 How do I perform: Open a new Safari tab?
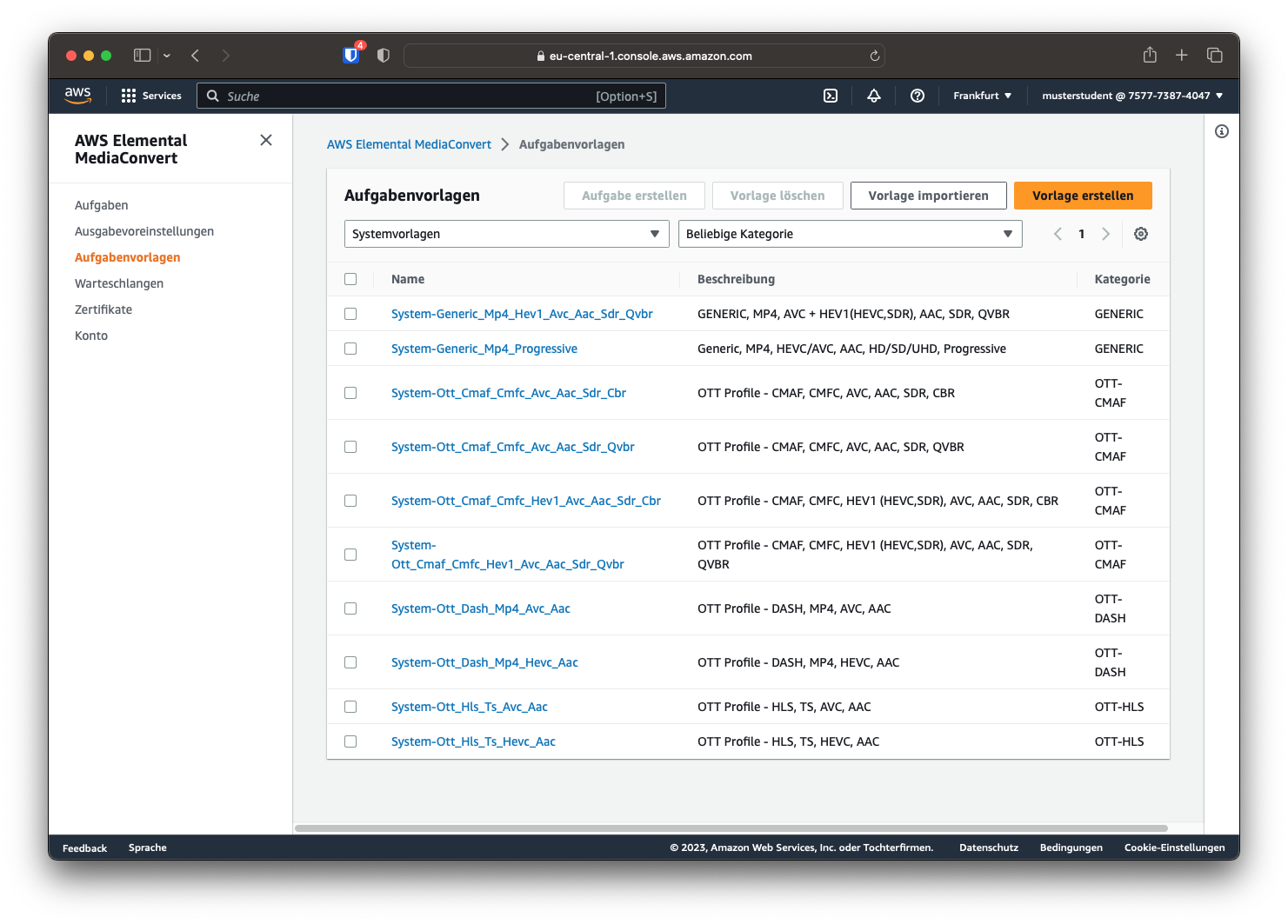(1182, 56)
